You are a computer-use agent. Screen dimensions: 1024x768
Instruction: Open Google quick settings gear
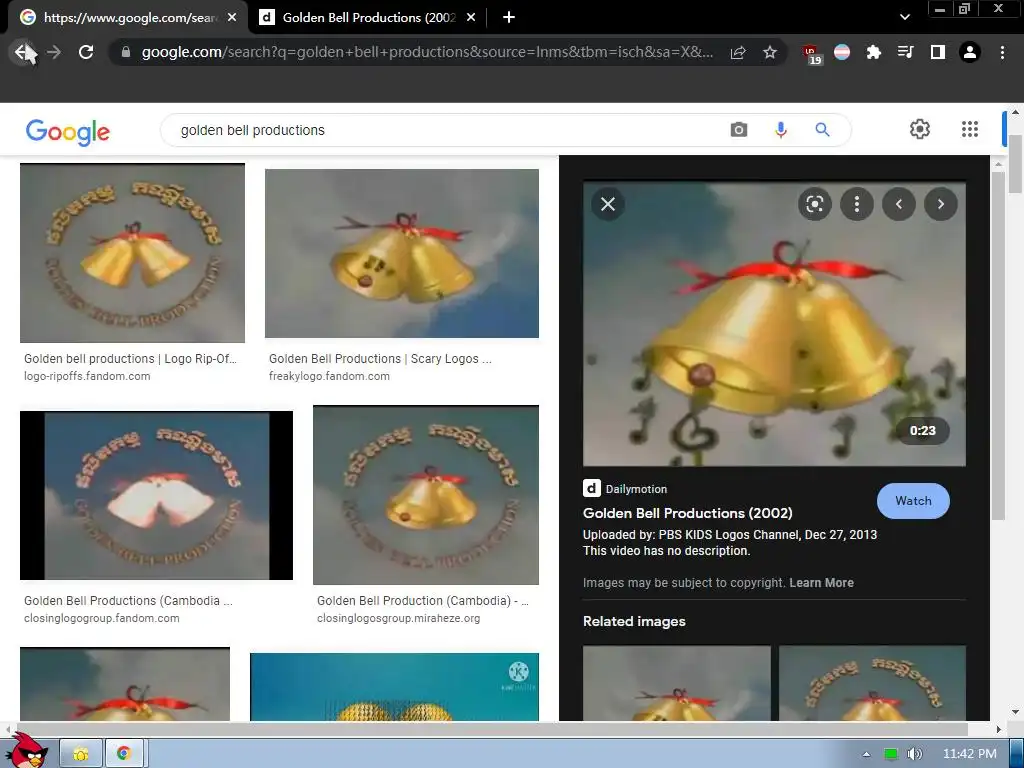tap(920, 129)
